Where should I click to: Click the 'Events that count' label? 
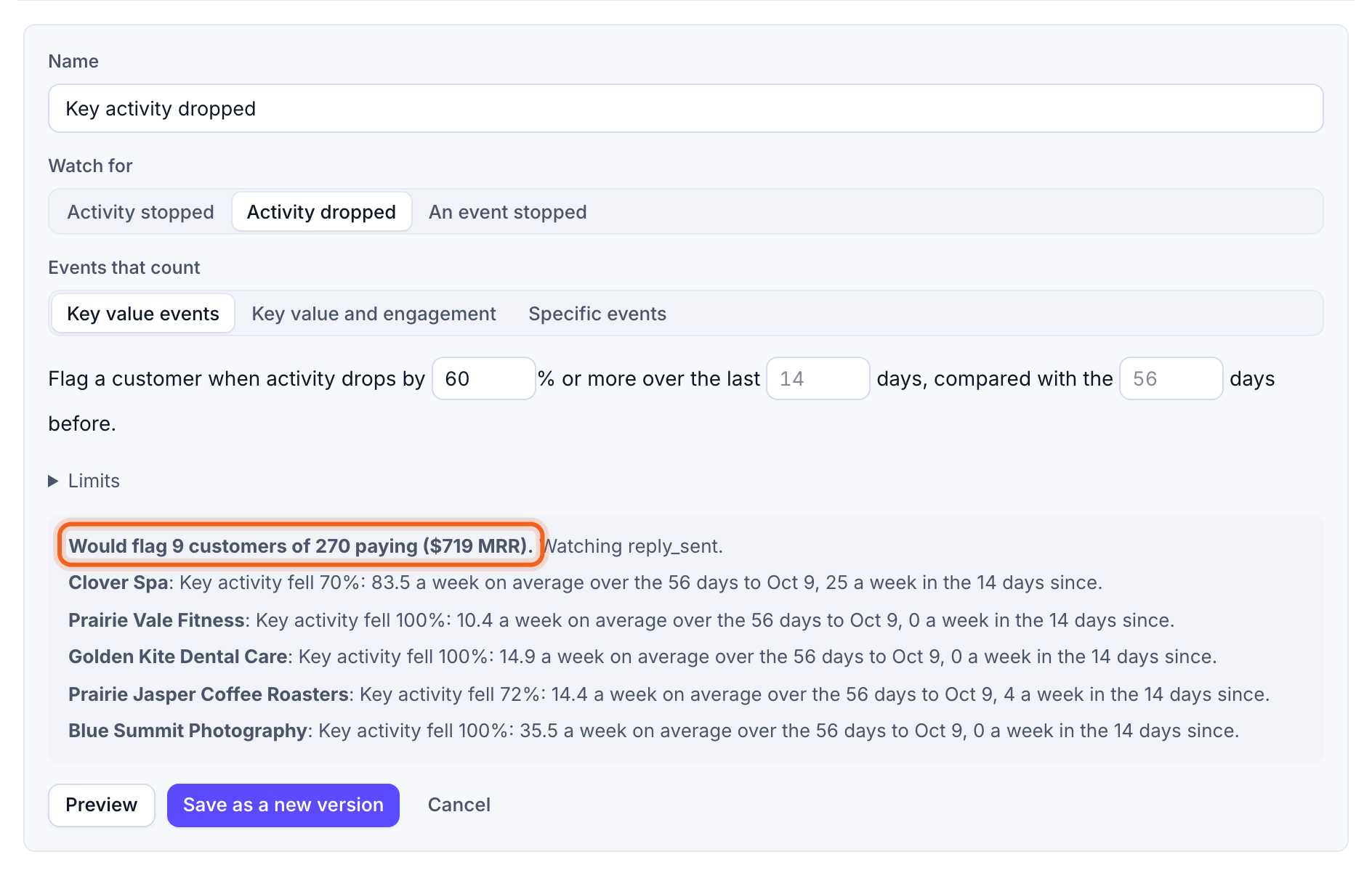(x=124, y=267)
